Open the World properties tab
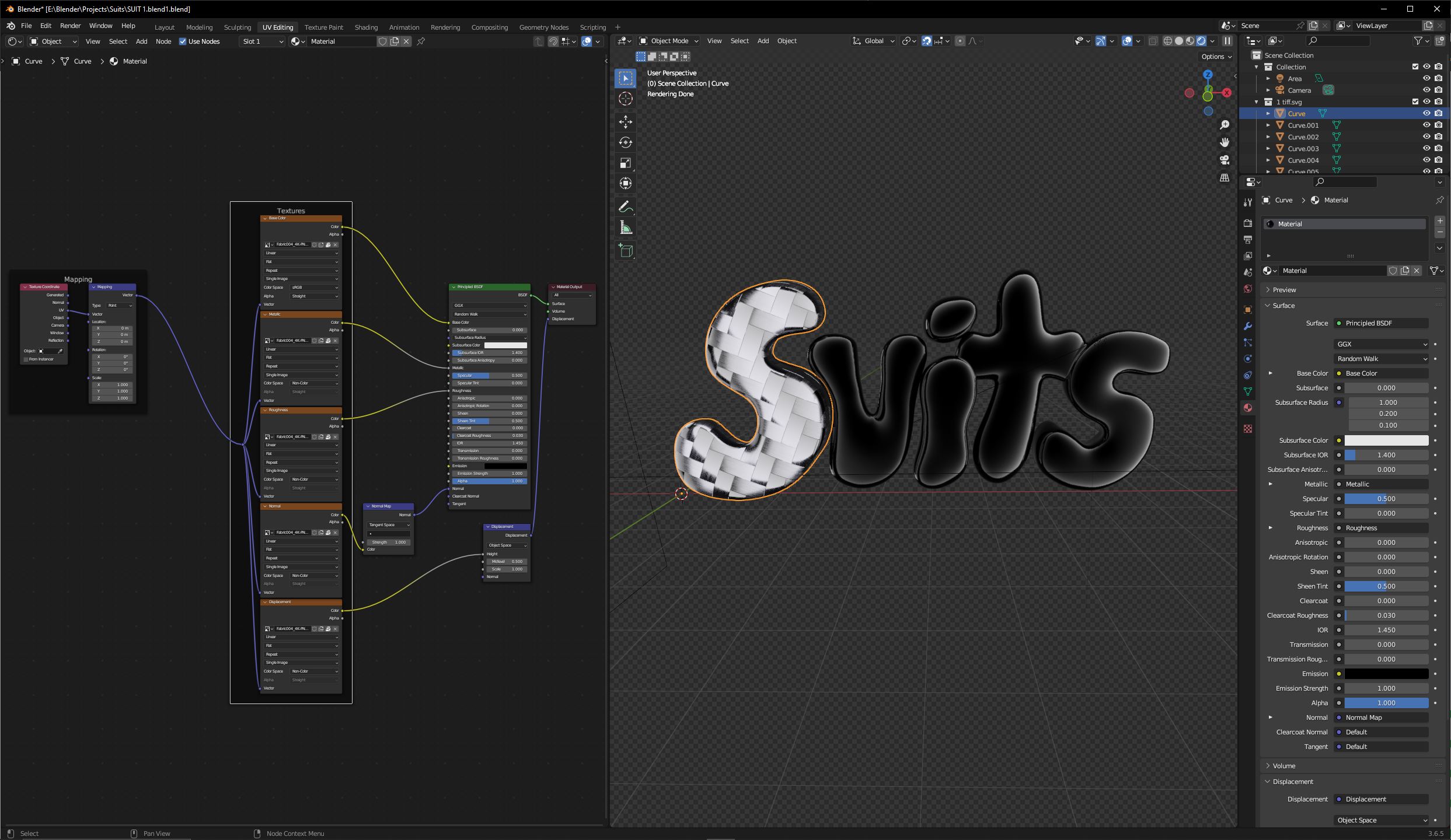This screenshot has width=1451, height=840. click(x=1248, y=289)
